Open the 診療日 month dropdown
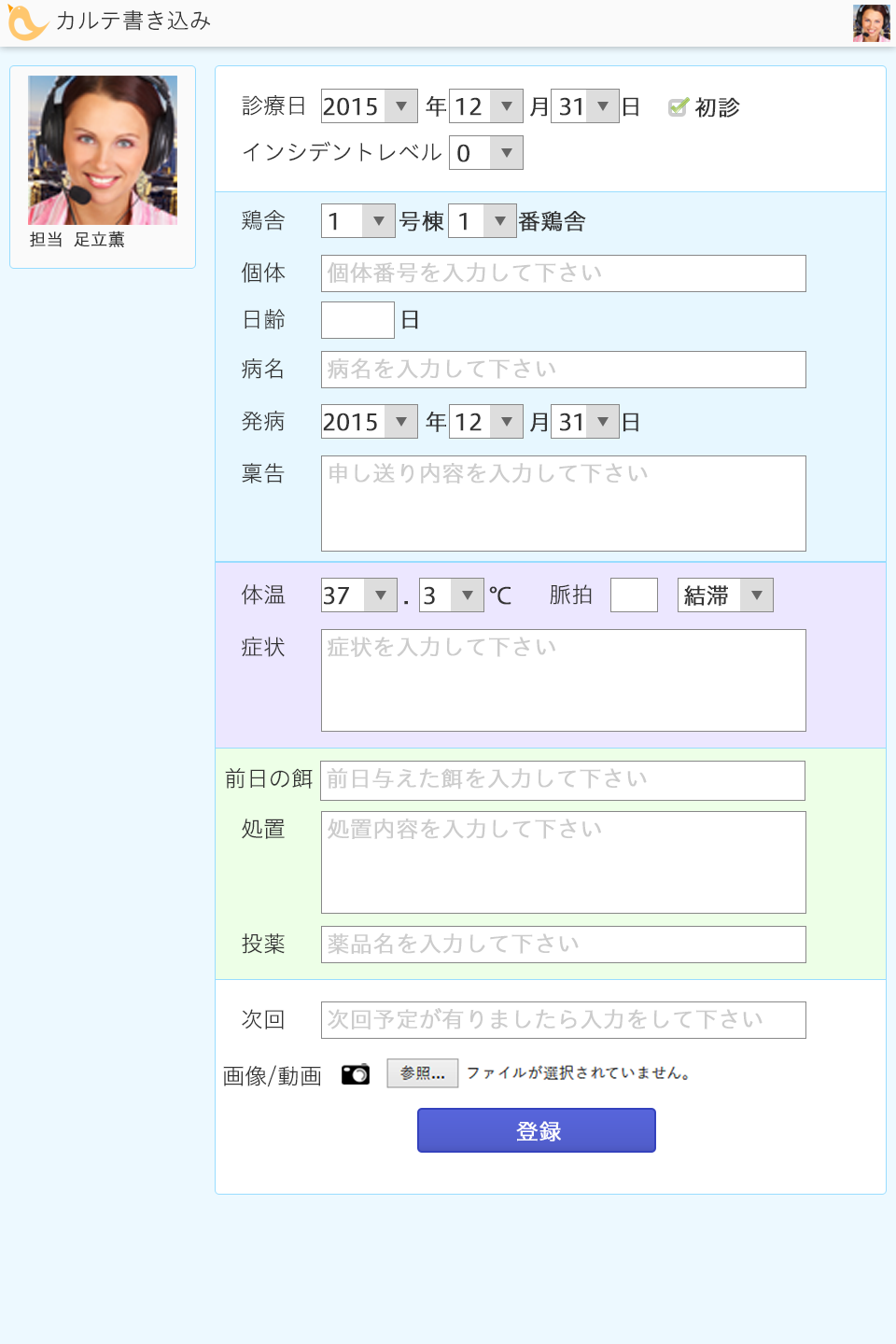896x1344 pixels. (486, 106)
